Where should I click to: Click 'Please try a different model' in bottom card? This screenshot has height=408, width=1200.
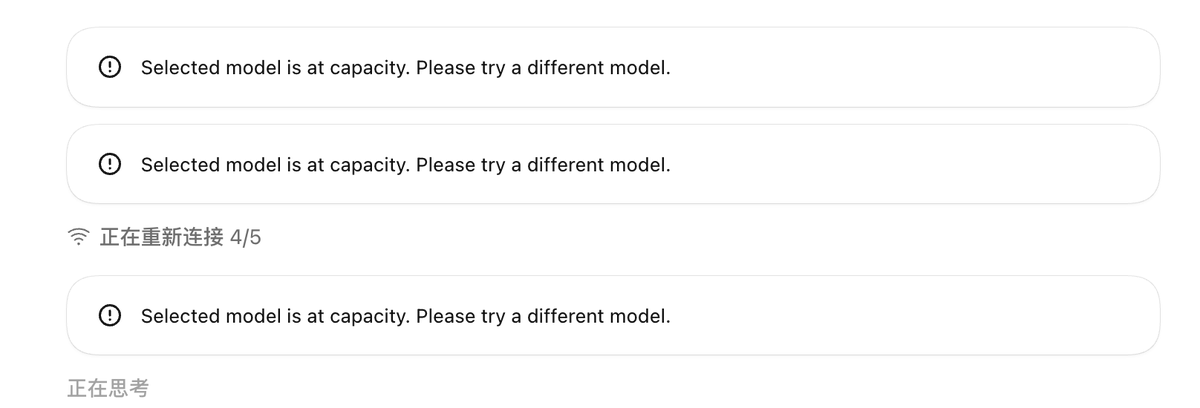(543, 316)
